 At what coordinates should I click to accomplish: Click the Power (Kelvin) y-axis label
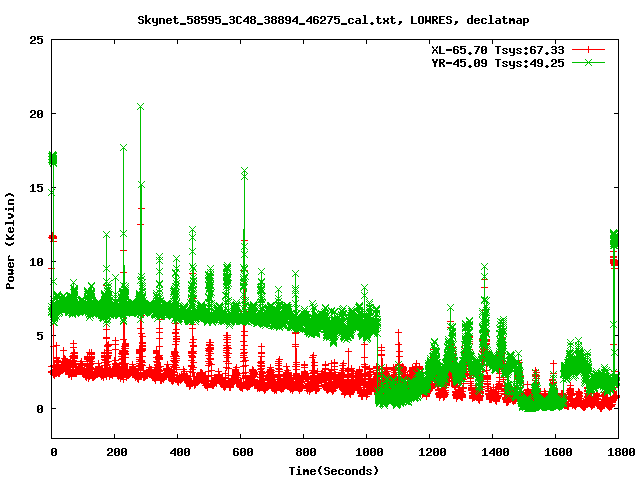[11, 238]
